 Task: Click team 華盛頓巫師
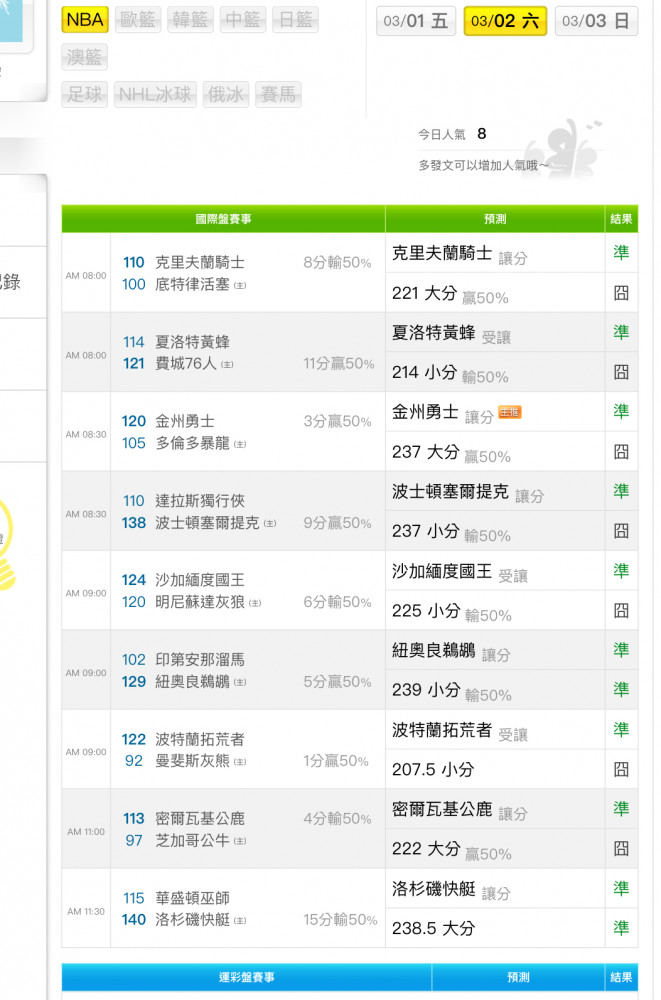[x=192, y=898]
